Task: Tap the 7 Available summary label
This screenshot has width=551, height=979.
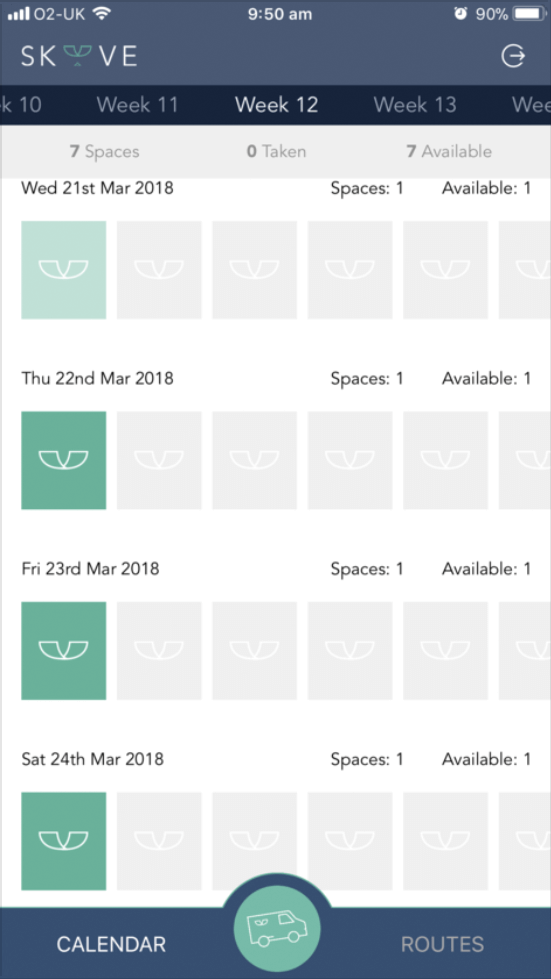Action: coord(449,152)
